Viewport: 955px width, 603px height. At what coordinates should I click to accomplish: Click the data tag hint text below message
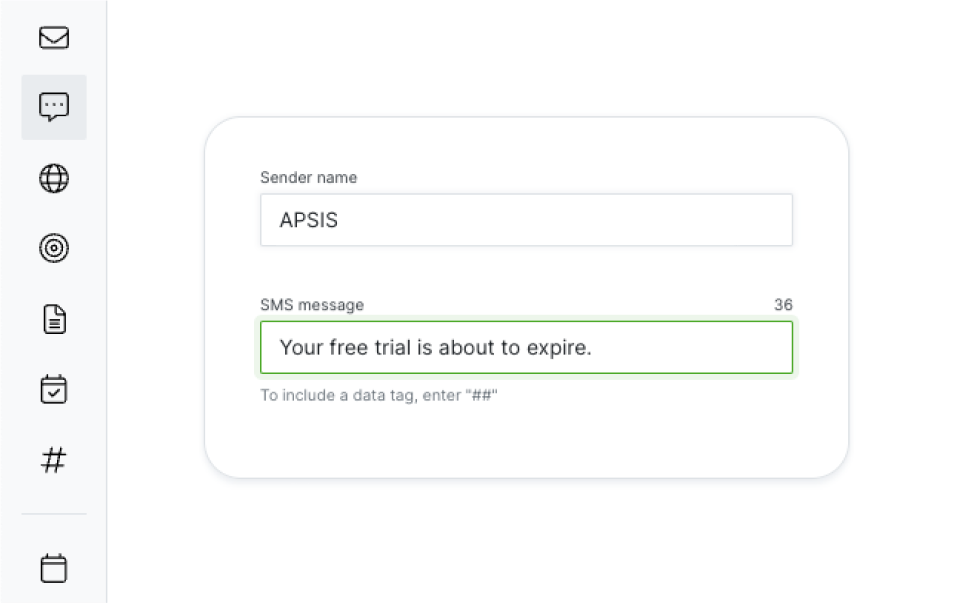click(x=379, y=395)
